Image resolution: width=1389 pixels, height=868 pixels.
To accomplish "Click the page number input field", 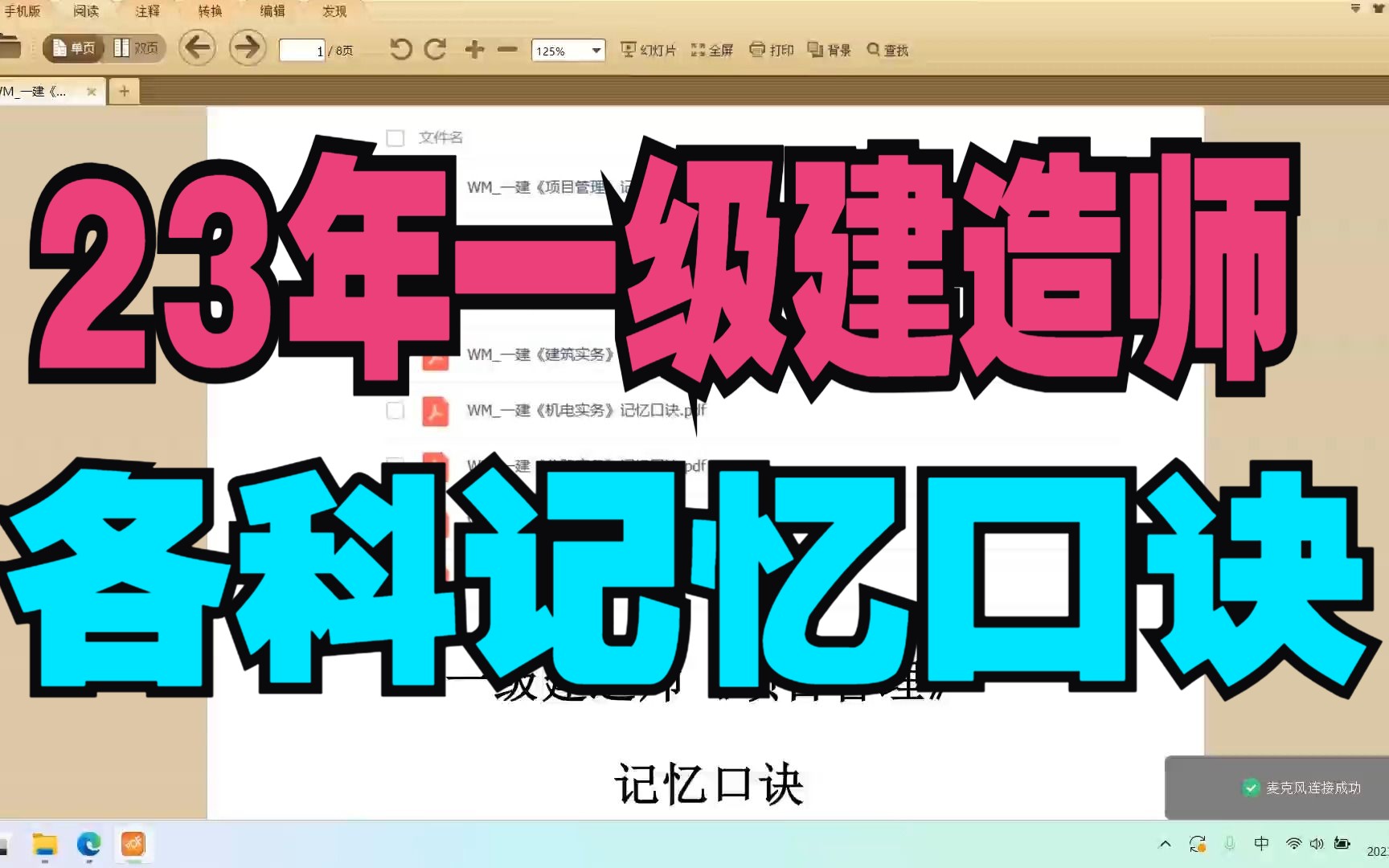I will (x=301, y=51).
